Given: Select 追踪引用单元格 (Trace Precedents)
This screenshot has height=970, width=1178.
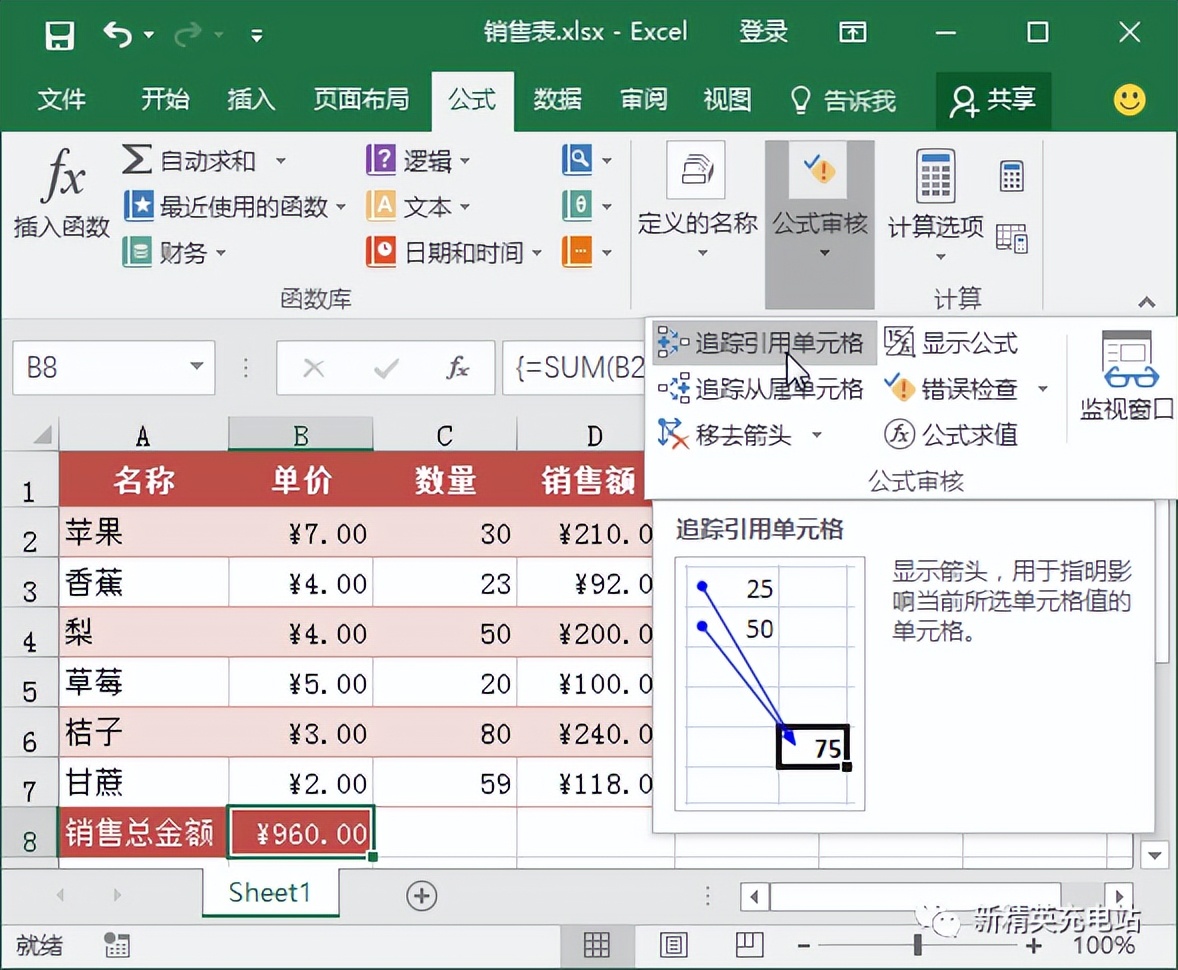Looking at the screenshot, I should click(x=763, y=343).
